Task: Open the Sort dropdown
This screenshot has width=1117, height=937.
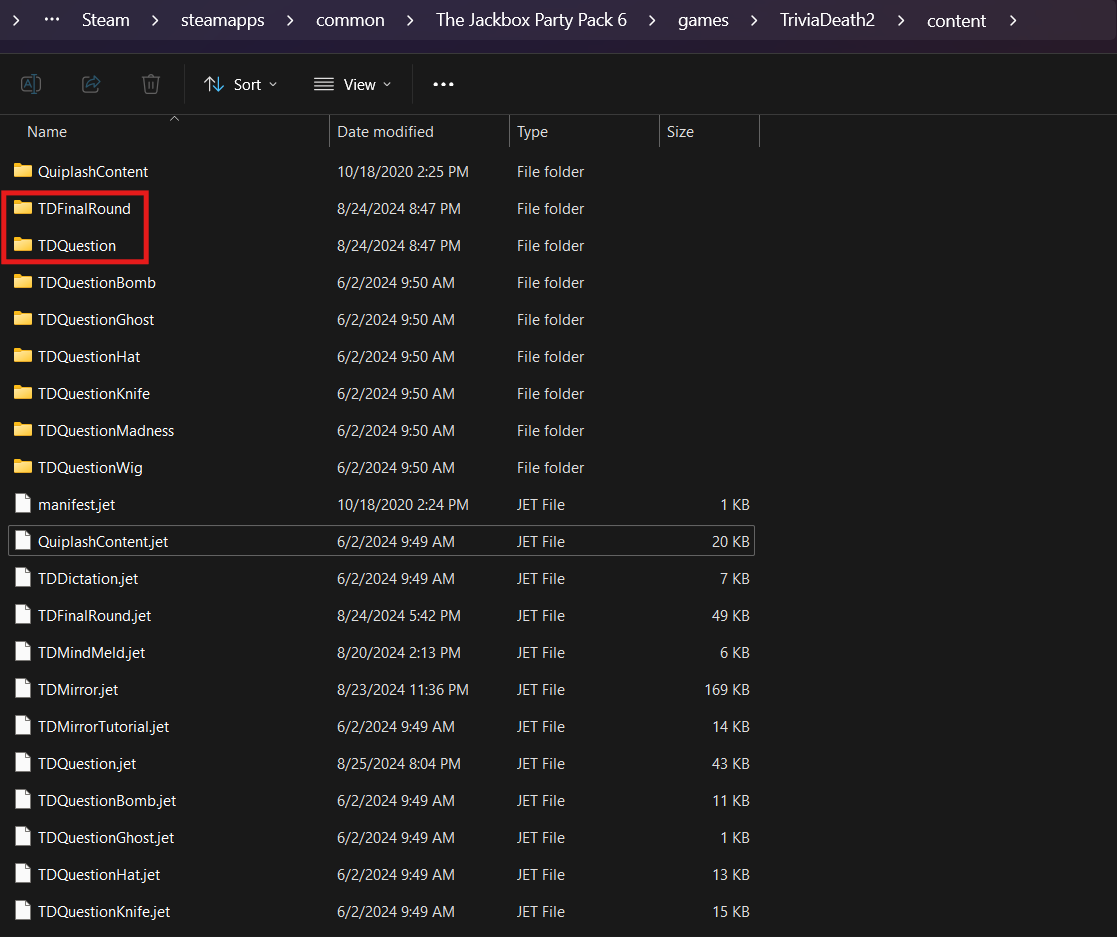Action: 241,84
